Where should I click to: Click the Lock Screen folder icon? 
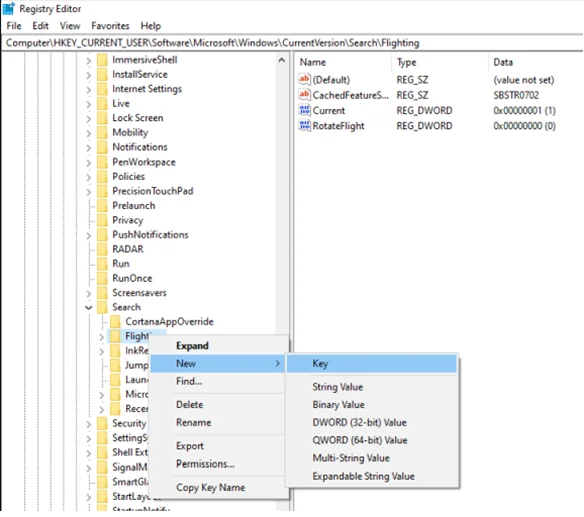[x=102, y=118]
